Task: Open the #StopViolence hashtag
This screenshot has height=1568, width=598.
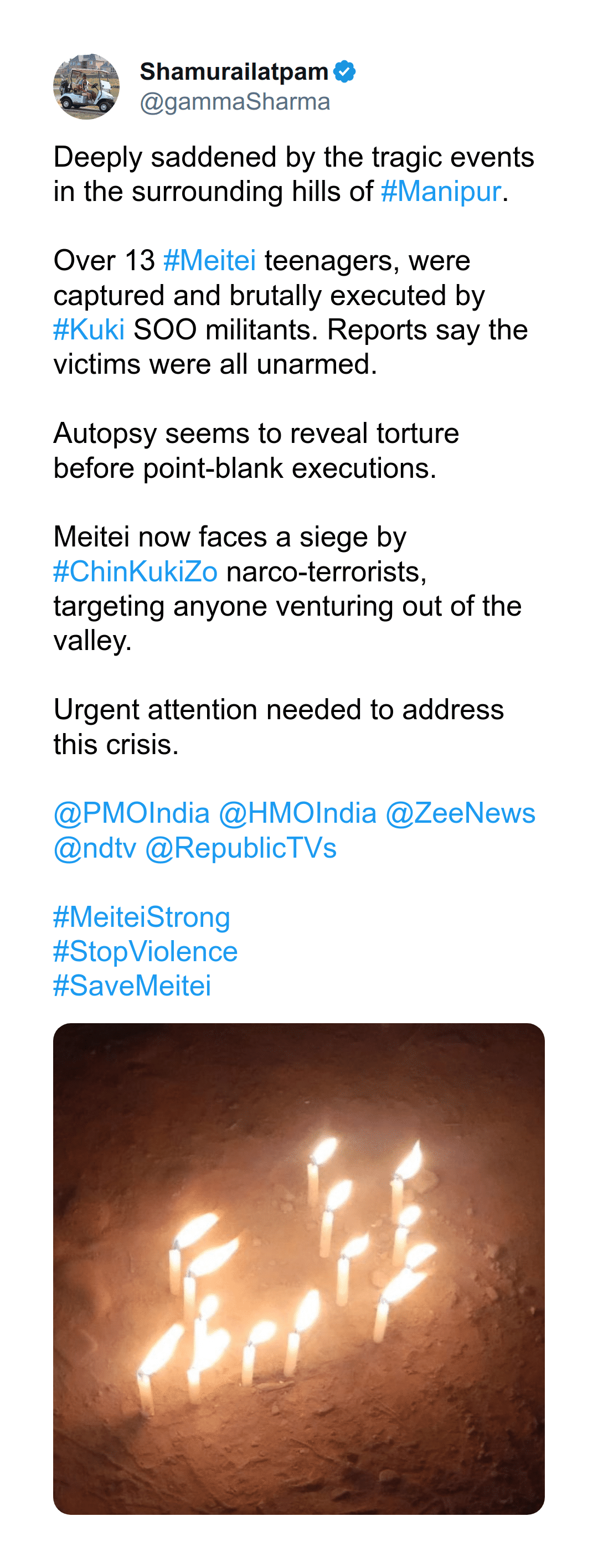Action: click(x=145, y=951)
